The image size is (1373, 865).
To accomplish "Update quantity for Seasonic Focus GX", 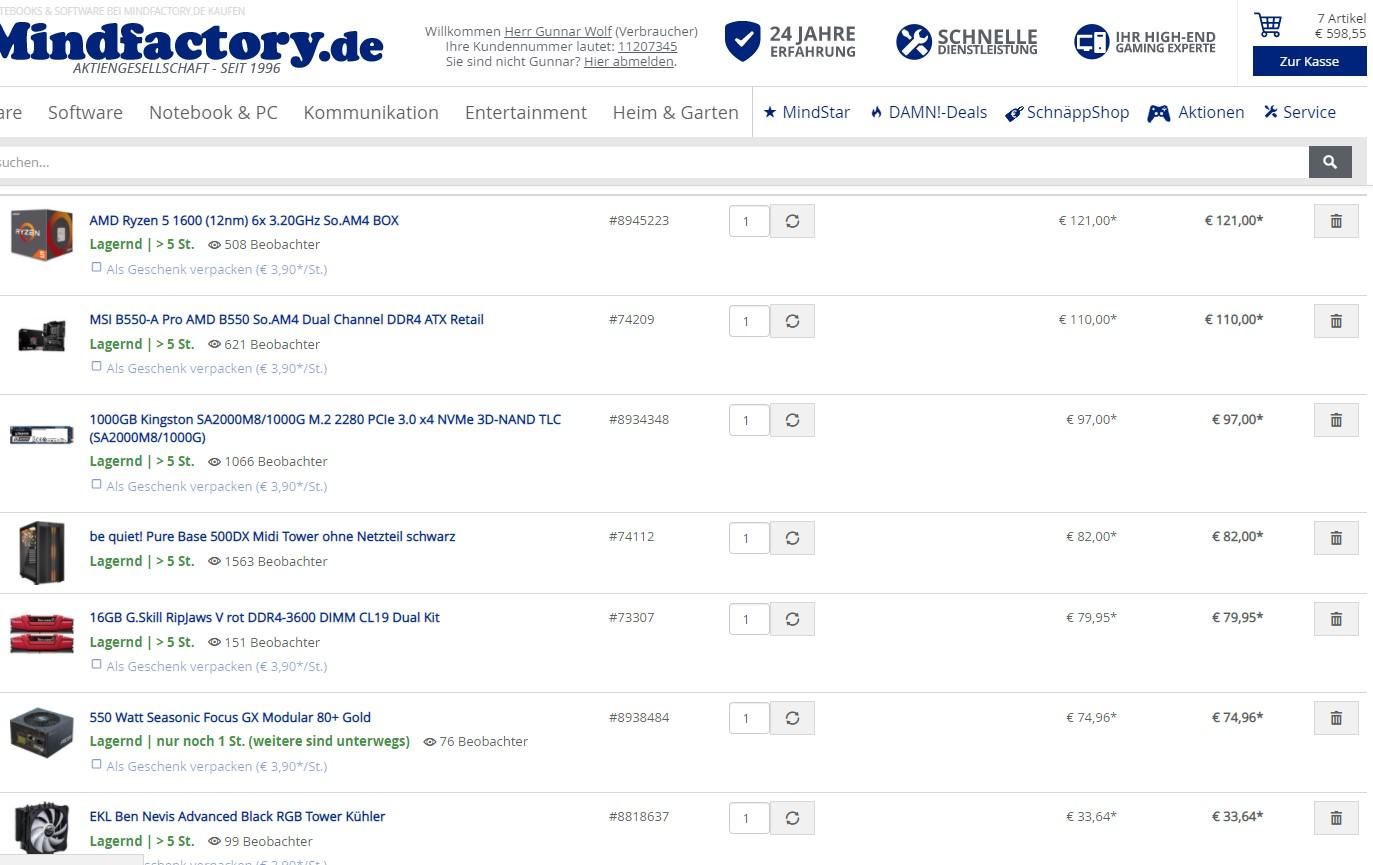I will tap(792, 718).
